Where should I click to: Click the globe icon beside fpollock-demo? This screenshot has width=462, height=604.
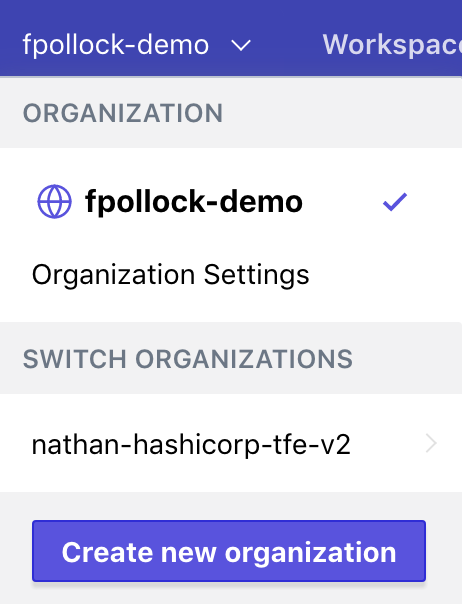[54, 201]
